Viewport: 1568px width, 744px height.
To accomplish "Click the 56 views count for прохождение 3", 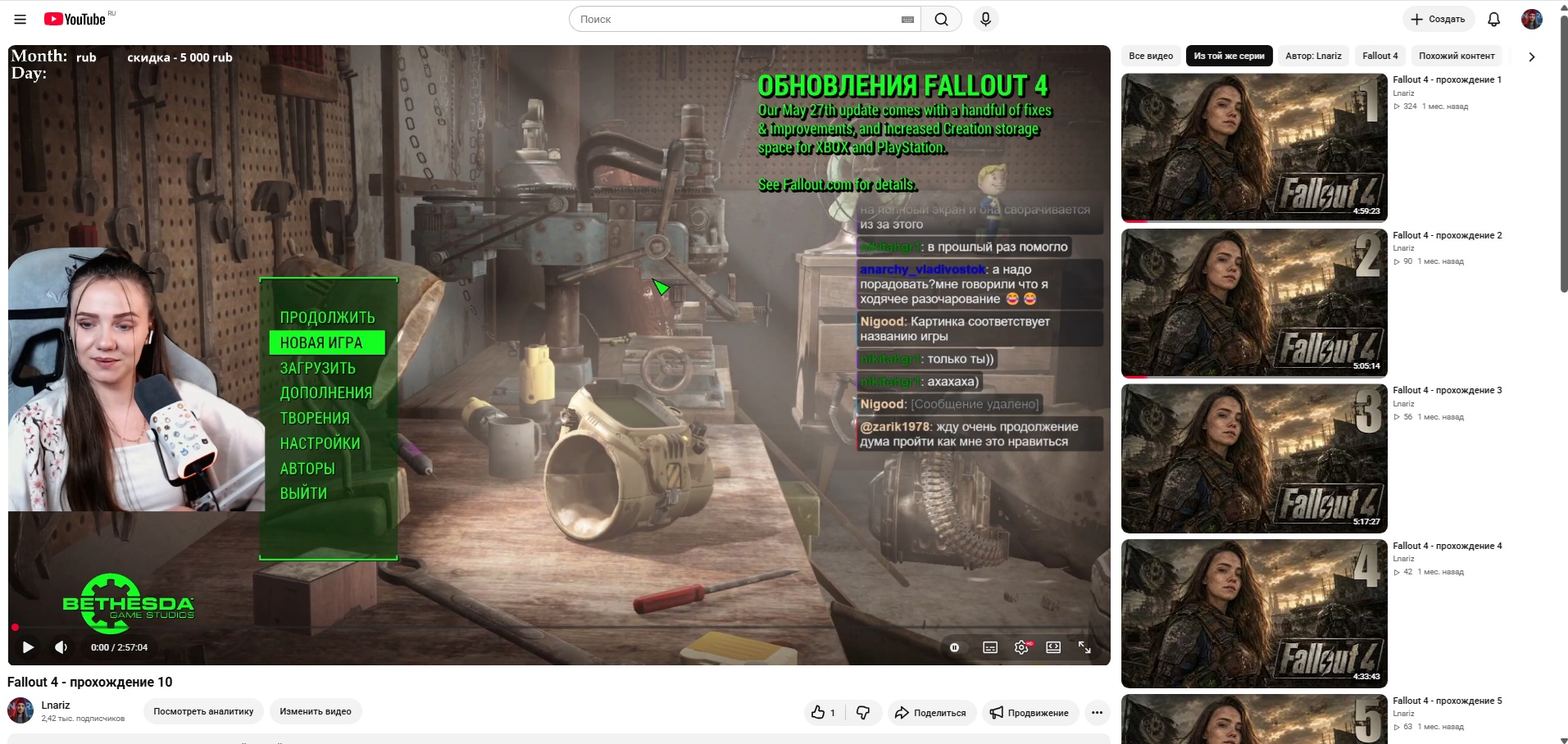I will click(x=1403, y=417).
